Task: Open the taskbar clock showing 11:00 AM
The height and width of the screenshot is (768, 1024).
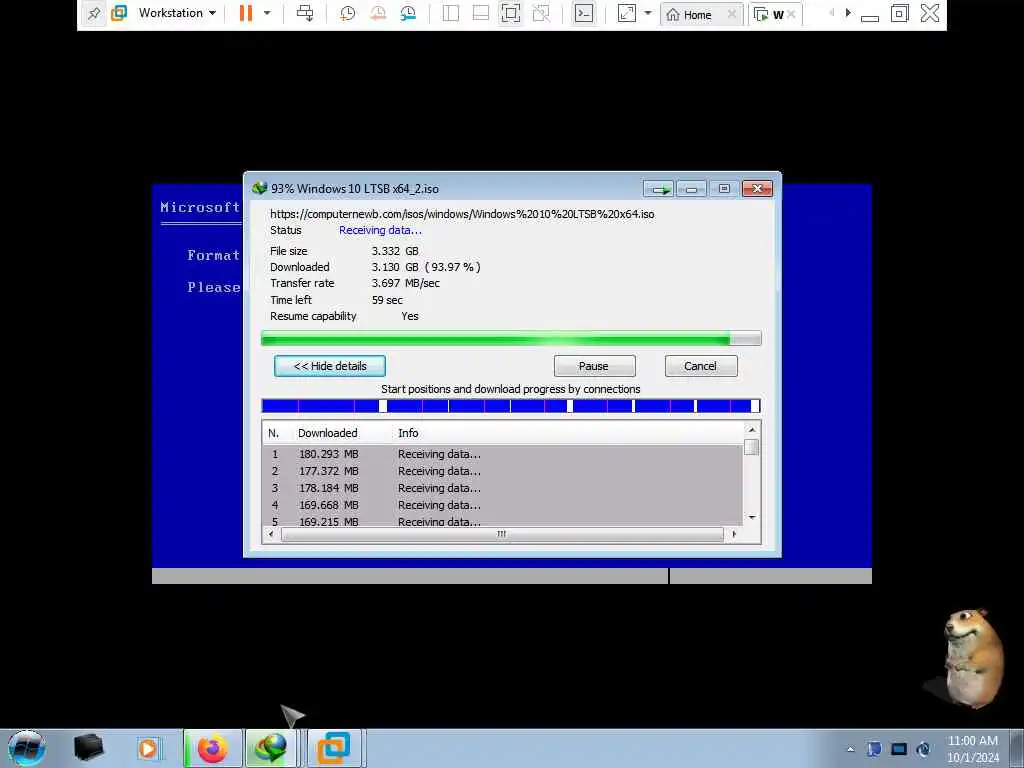Action: (x=973, y=749)
